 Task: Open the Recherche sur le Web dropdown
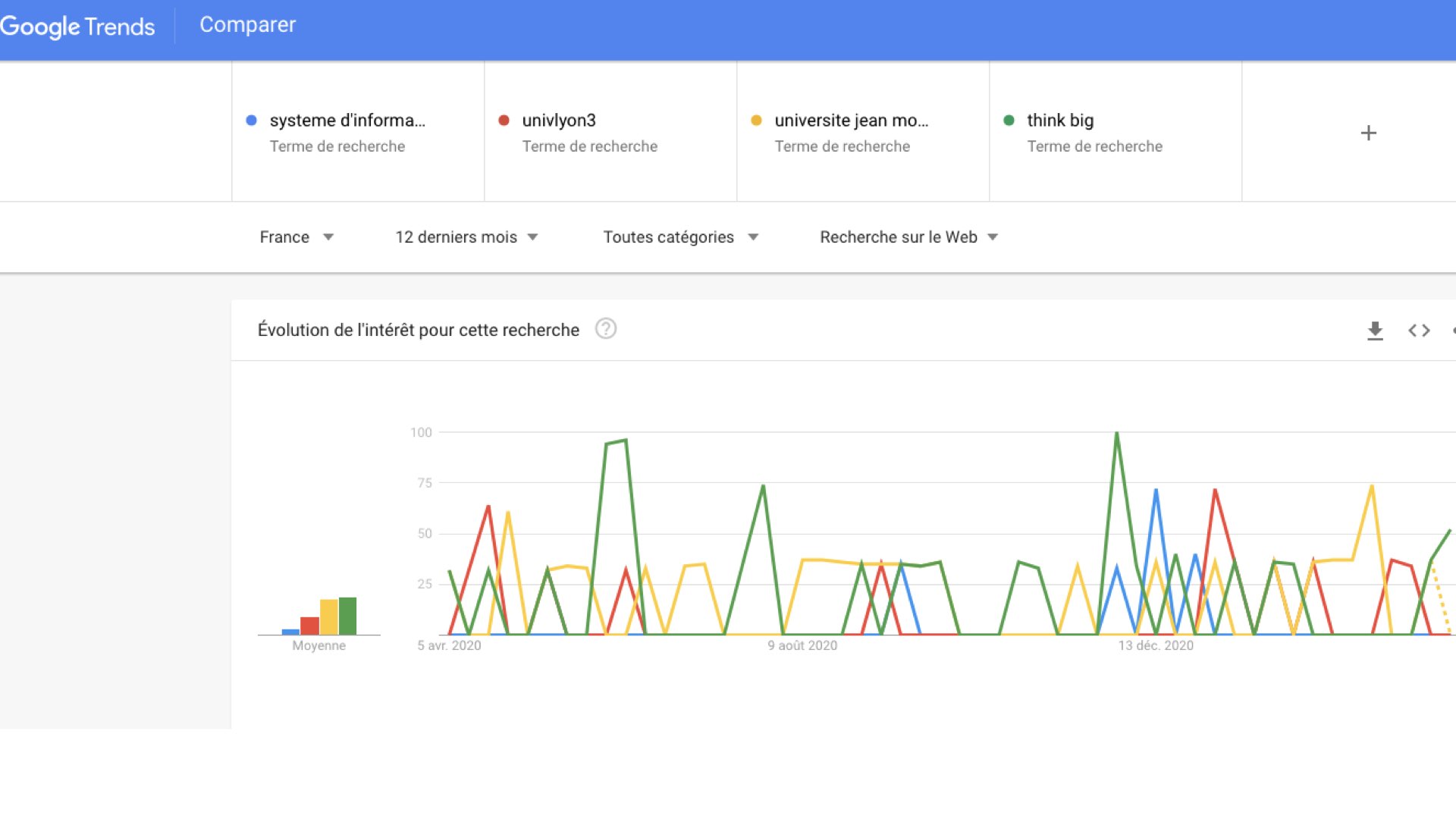pyautogui.click(x=908, y=237)
